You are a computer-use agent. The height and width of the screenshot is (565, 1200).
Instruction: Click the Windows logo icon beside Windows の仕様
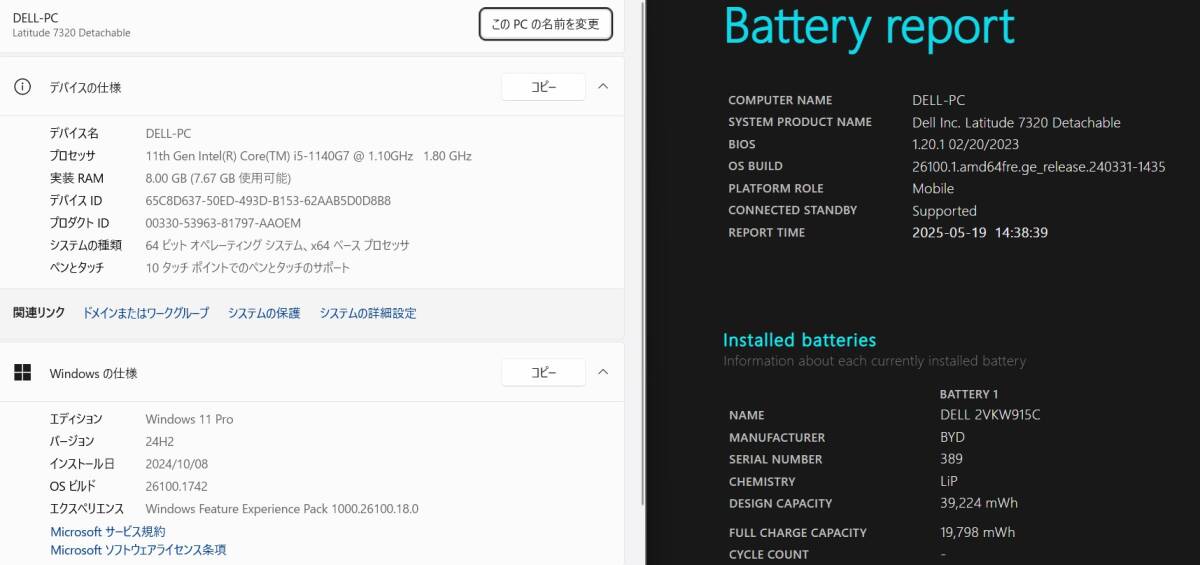click(22, 373)
